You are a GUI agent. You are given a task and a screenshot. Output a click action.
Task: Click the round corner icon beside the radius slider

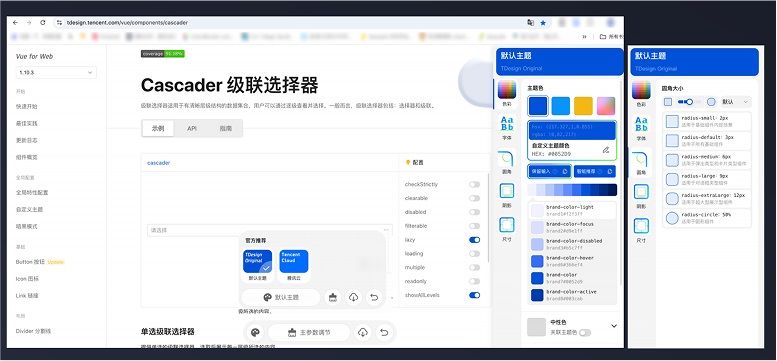(x=712, y=102)
